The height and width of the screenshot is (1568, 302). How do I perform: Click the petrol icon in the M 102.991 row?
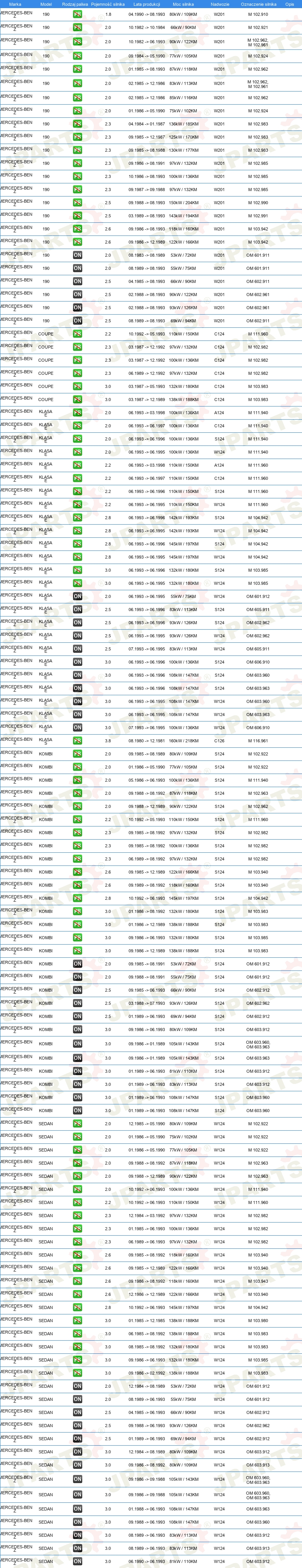click(77, 216)
